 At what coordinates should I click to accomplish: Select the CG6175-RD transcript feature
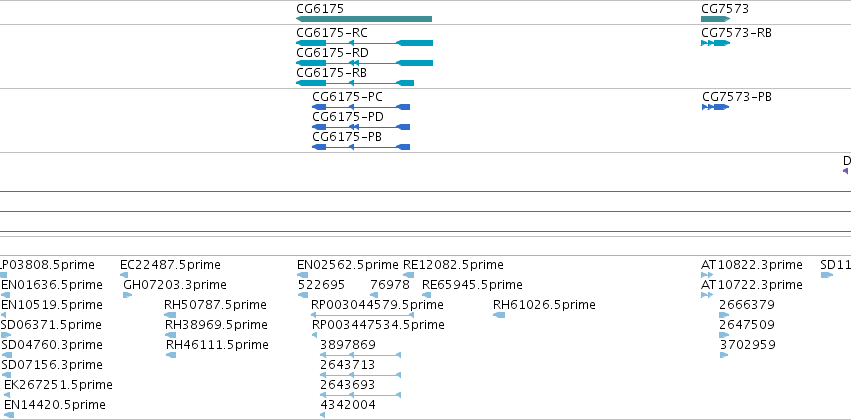(364, 63)
